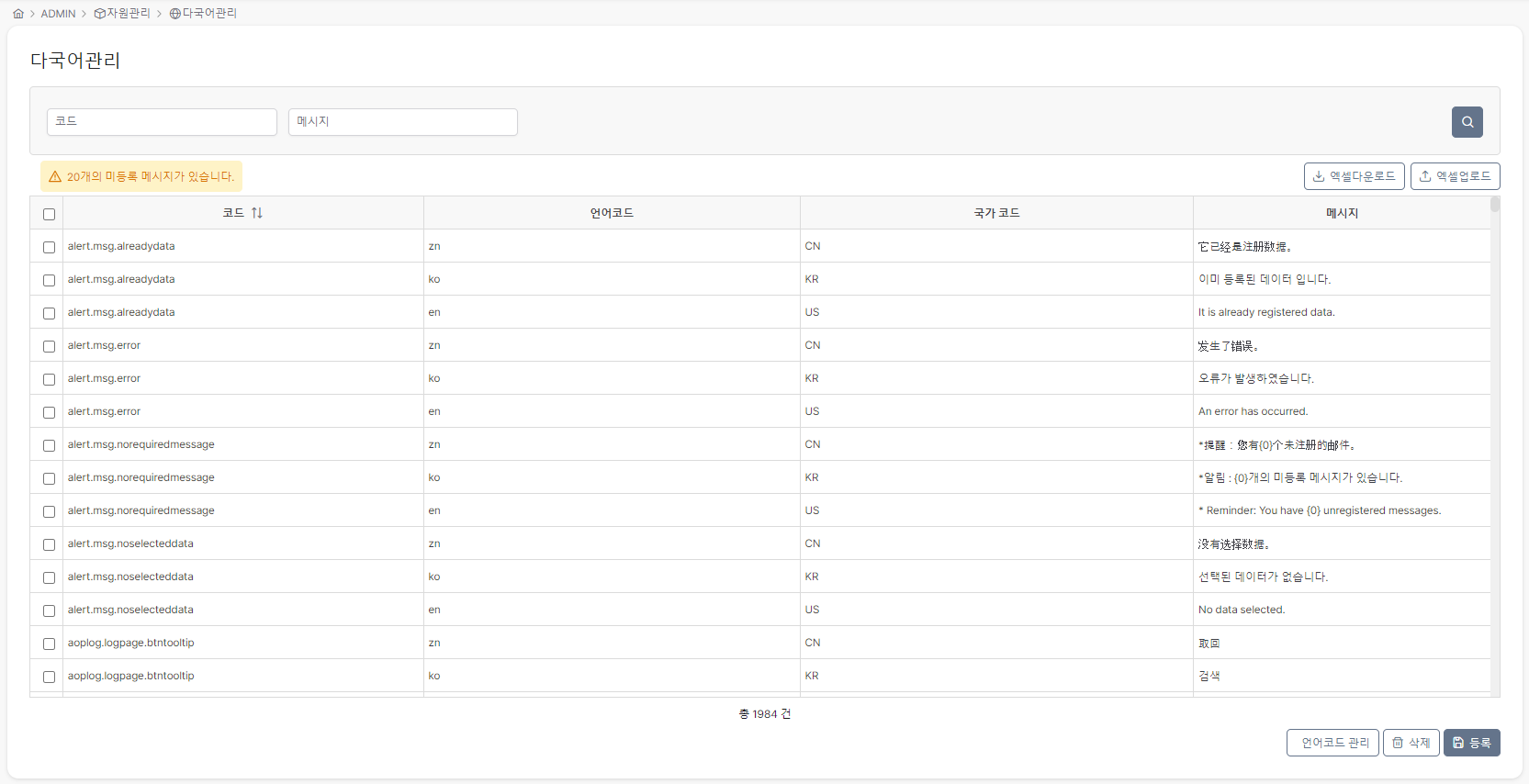Click warning icon in unregistered messages alert
The width and height of the screenshot is (1529, 784).
point(55,176)
